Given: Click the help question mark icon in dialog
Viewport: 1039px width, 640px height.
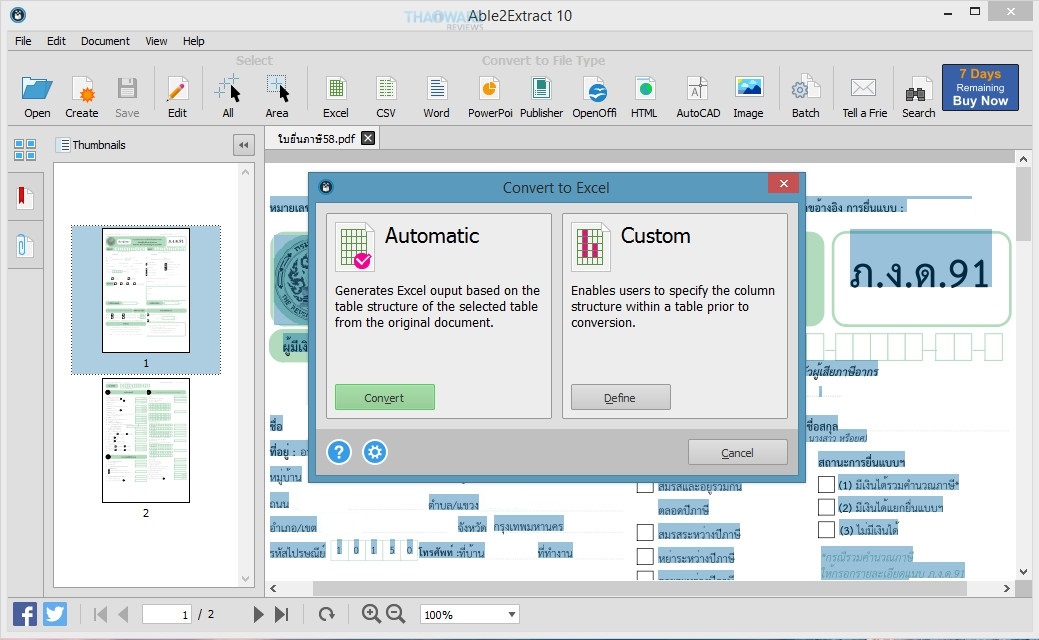Looking at the screenshot, I should [x=339, y=452].
